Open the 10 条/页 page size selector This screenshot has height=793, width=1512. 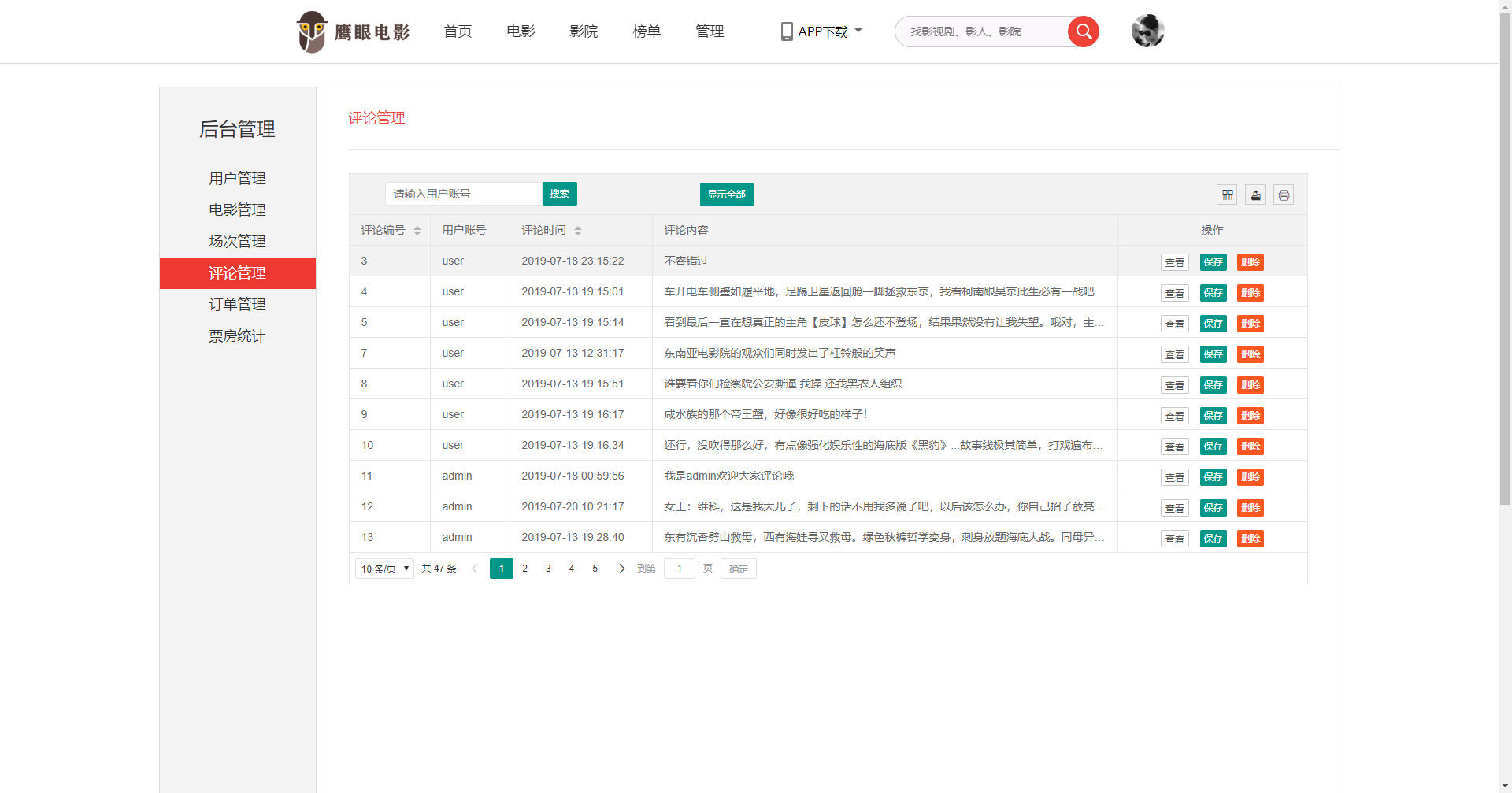(x=384, y=569)
